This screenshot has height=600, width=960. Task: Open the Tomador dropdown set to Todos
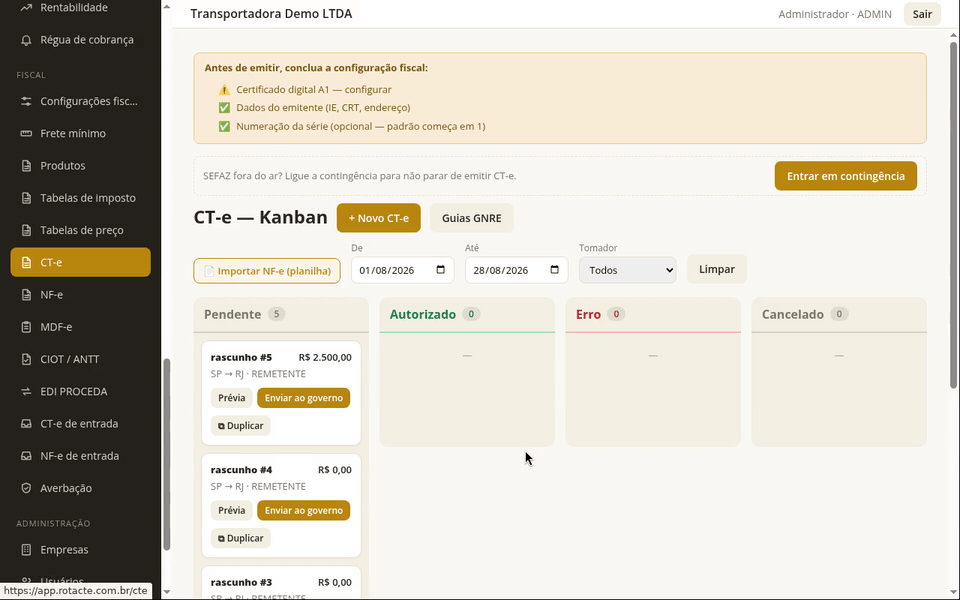tap(628, 270)
